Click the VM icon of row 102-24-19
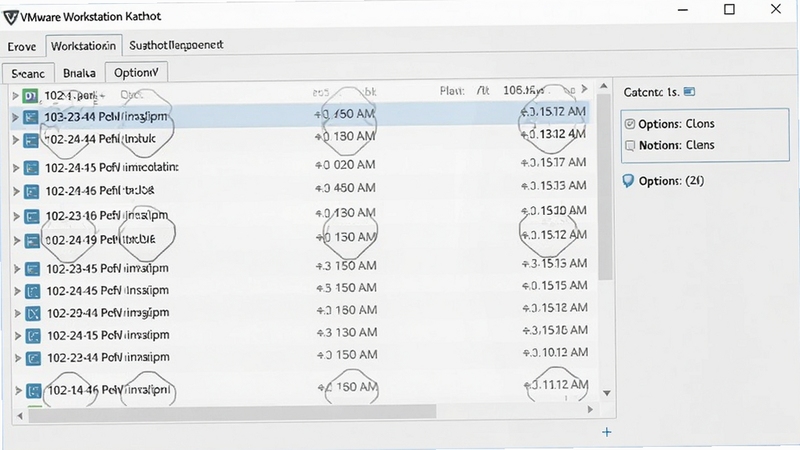Image resolution: width=800 pixels, height=450 pixels. point(32,240)
